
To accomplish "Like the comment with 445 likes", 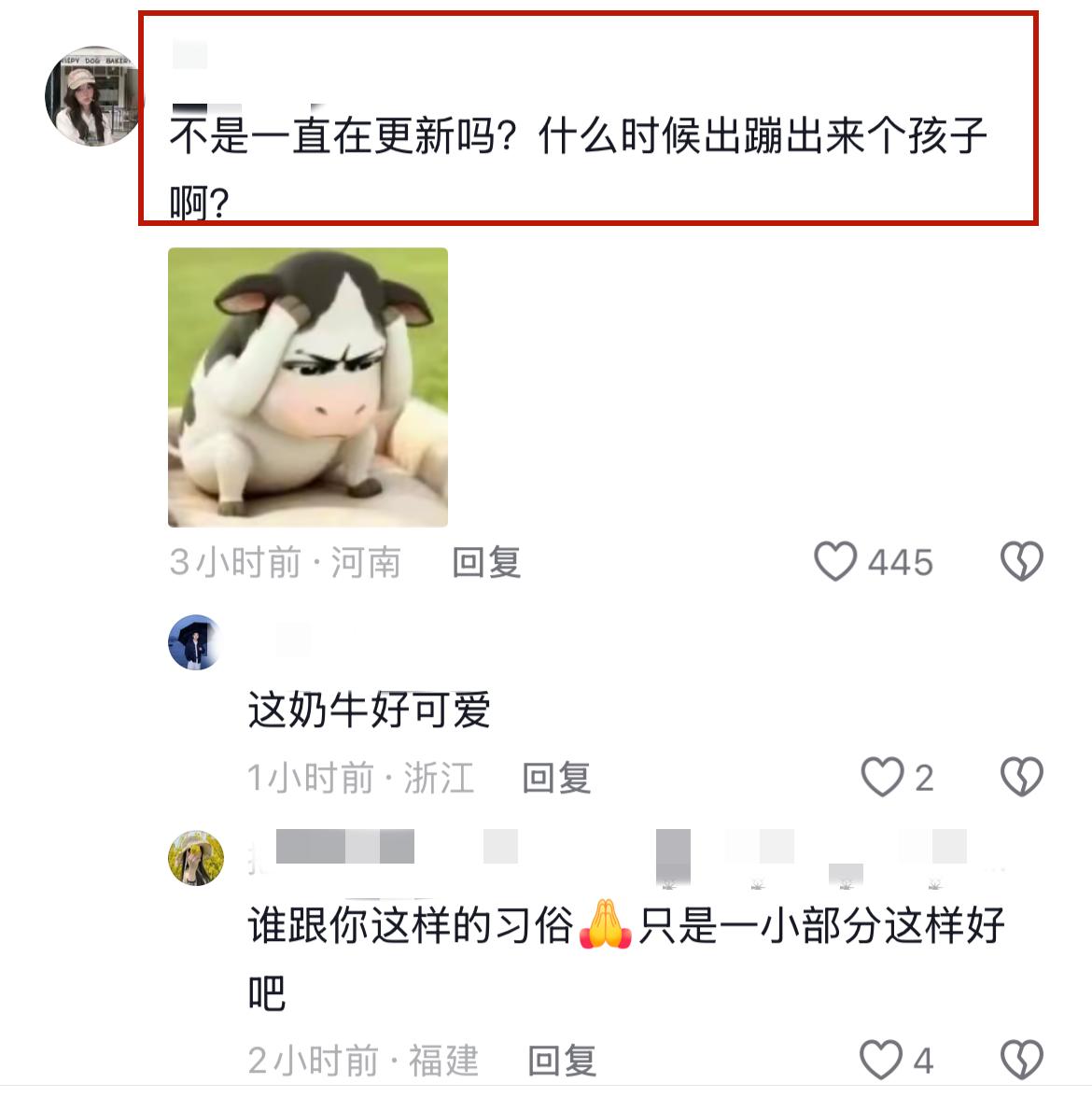I will click(835, 562).
